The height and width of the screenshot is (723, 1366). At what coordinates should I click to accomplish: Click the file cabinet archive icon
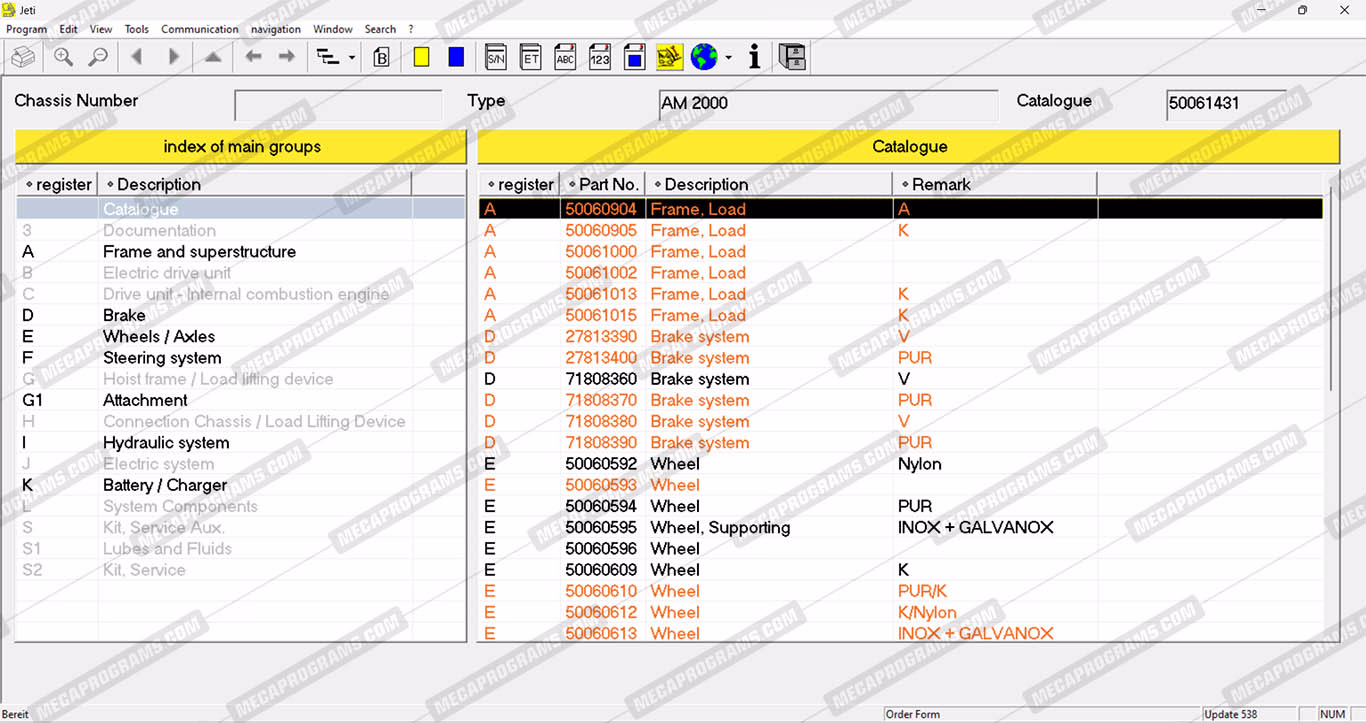tap(792, 58)
